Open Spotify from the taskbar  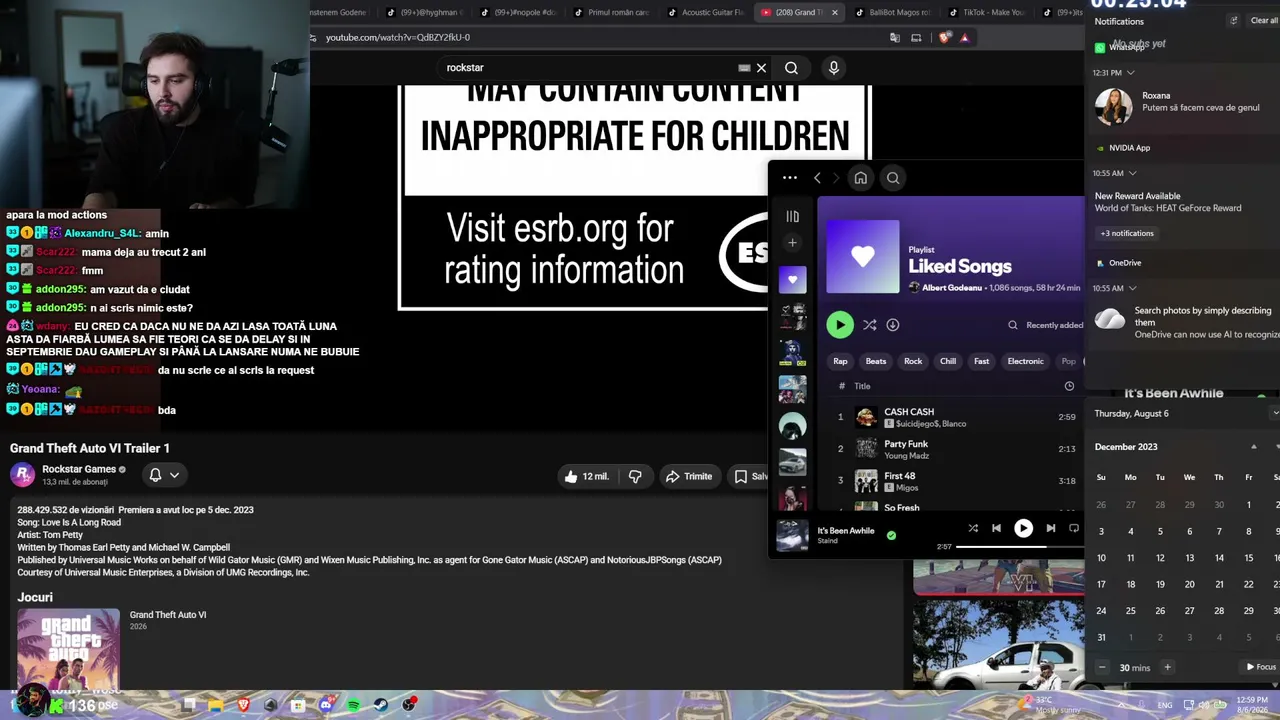(x=354, y=705)
